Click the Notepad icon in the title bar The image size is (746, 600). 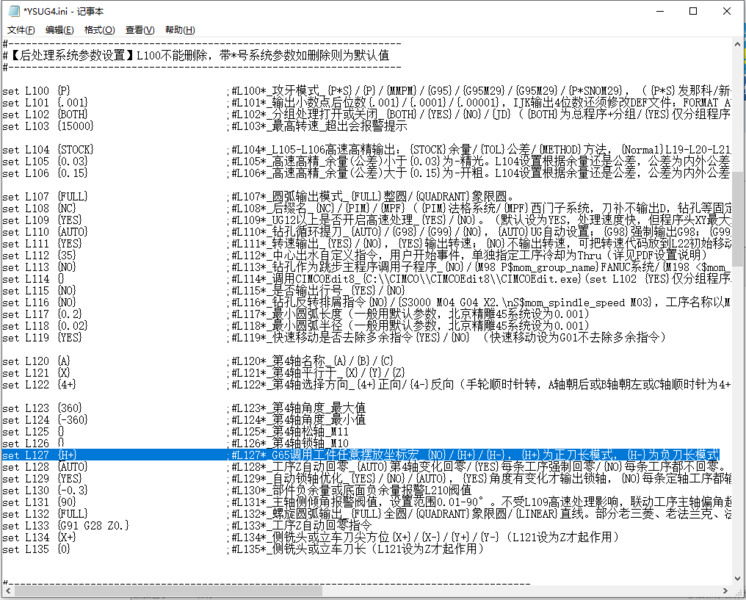pos(11,9)
